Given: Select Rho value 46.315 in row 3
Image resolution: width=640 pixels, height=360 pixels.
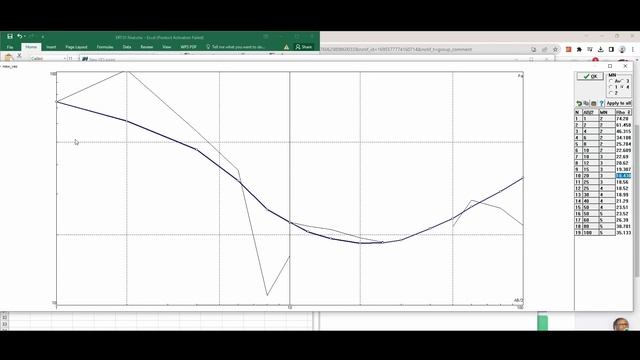Looking at the screenshot, I should point(623,131).
